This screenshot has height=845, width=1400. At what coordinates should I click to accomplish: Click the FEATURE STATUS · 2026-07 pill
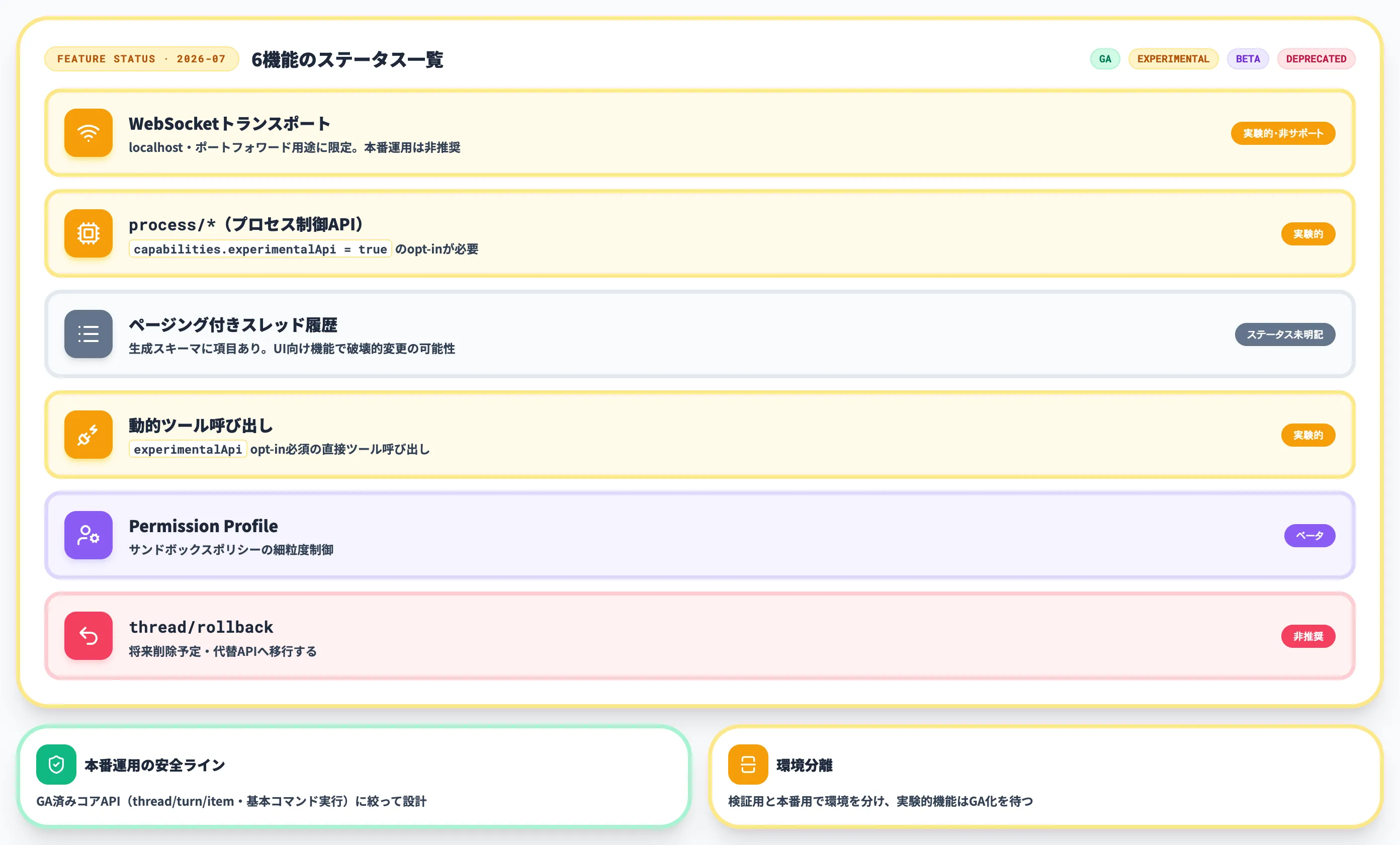[x=141, y=59]
